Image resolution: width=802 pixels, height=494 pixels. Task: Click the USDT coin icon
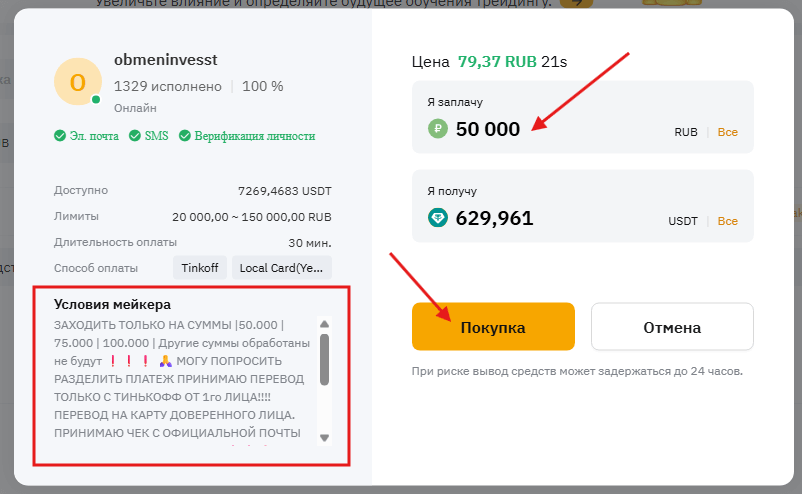tap(437, 218)
